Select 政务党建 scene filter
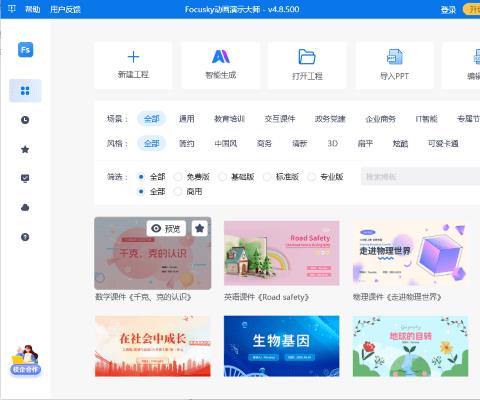This screenshot has width=480, height=400. (330, 119)
